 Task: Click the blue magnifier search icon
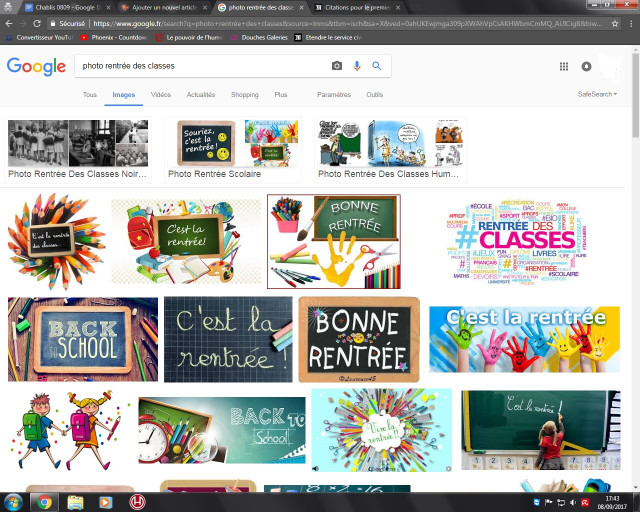(x=377, y=66)
